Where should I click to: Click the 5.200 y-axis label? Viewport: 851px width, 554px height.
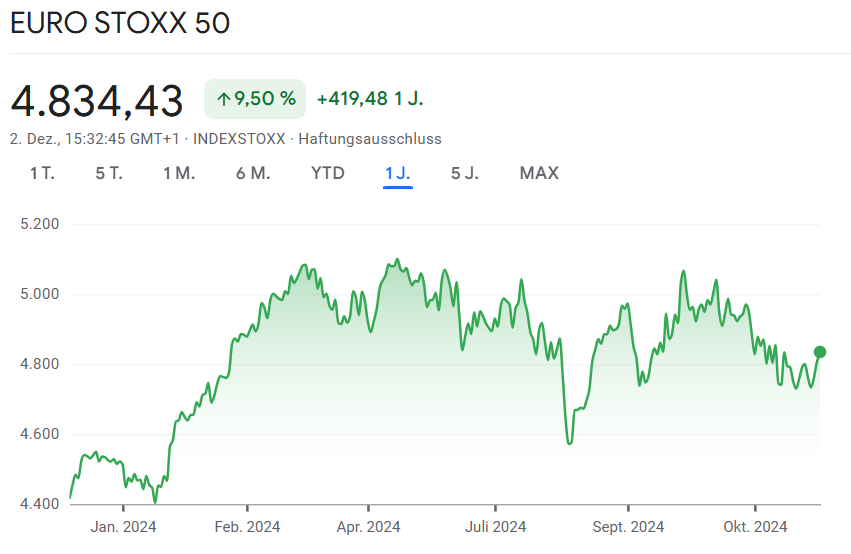click(40, 224)
